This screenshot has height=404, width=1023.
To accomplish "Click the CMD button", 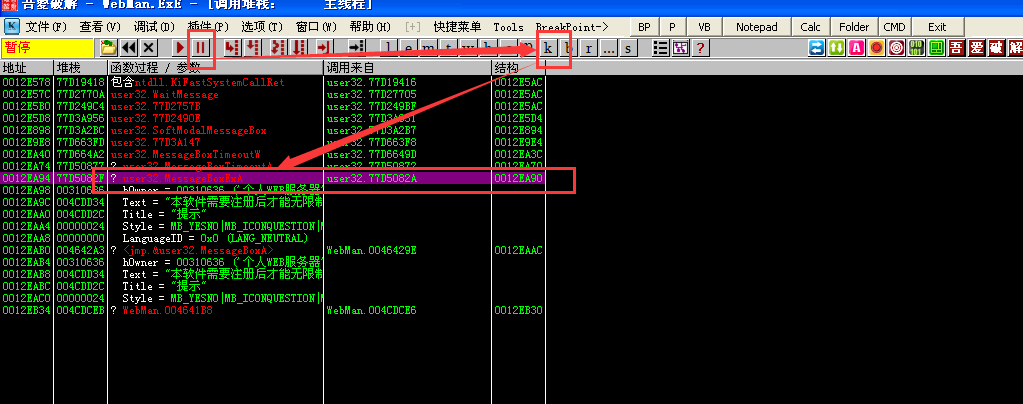I will tap(894, 27).
